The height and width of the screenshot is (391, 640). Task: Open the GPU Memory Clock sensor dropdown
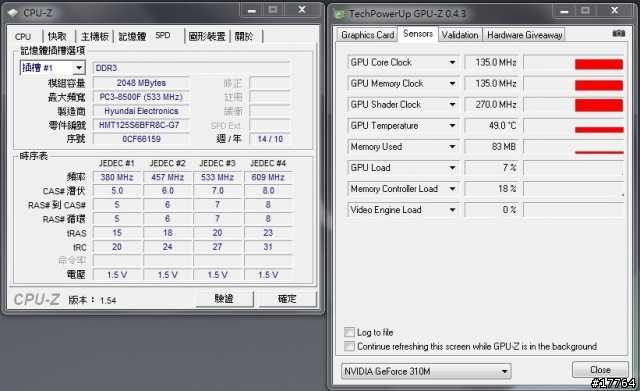pyautogui.click(x=452, y=83)
